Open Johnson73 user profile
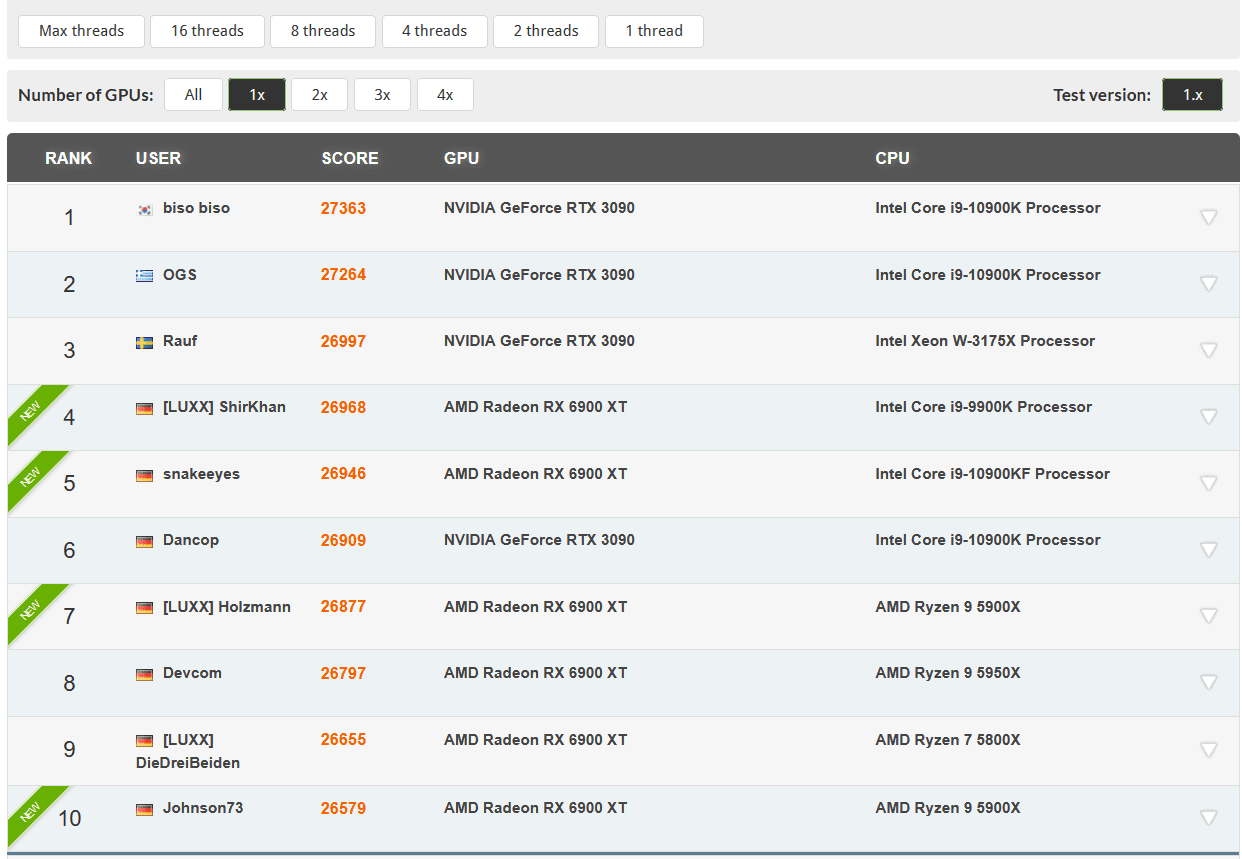Viewport: 1242px width, 859px height. point(203,808)
